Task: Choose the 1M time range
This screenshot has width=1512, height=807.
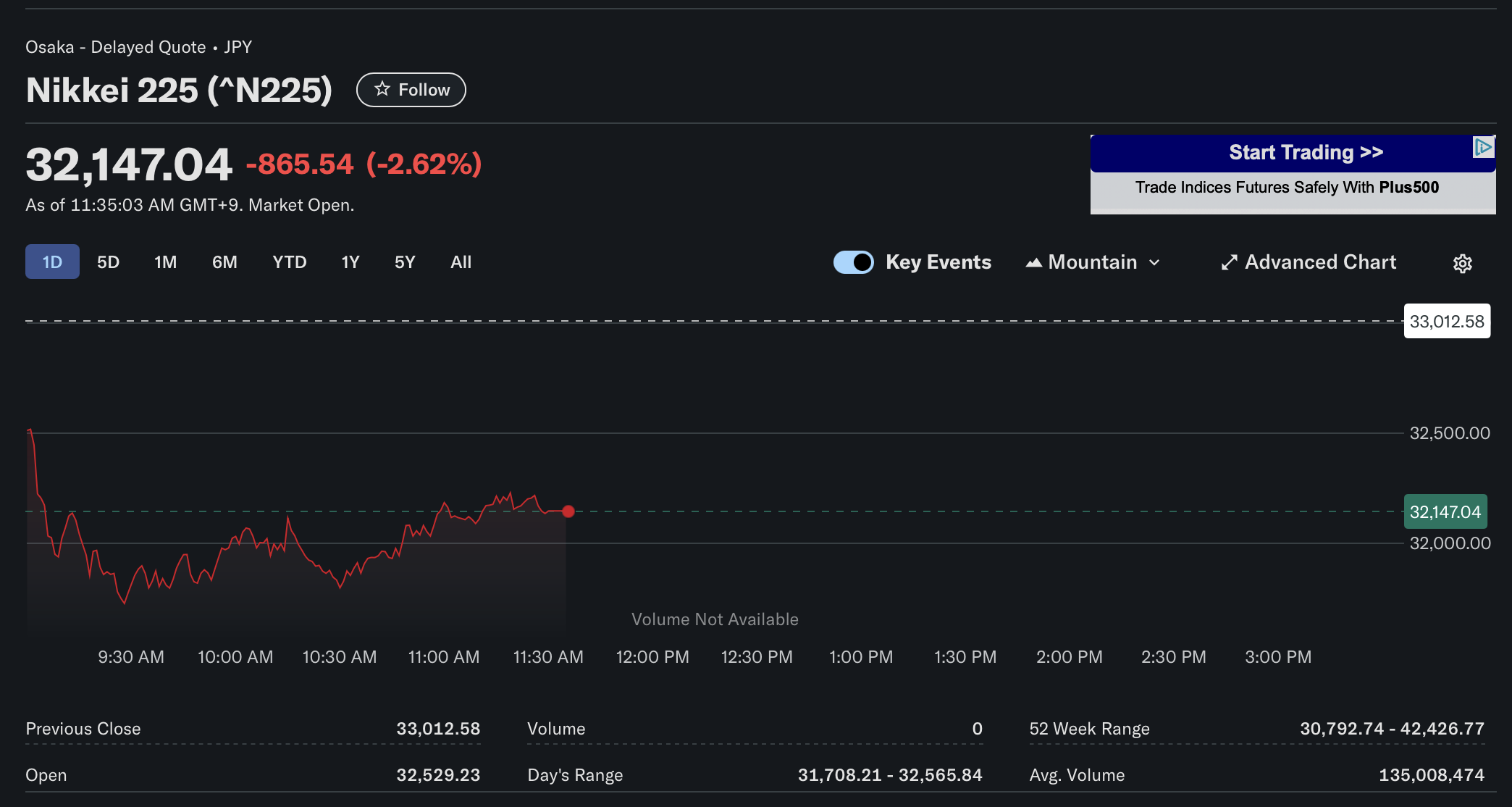Action: [x=165, y=262]
